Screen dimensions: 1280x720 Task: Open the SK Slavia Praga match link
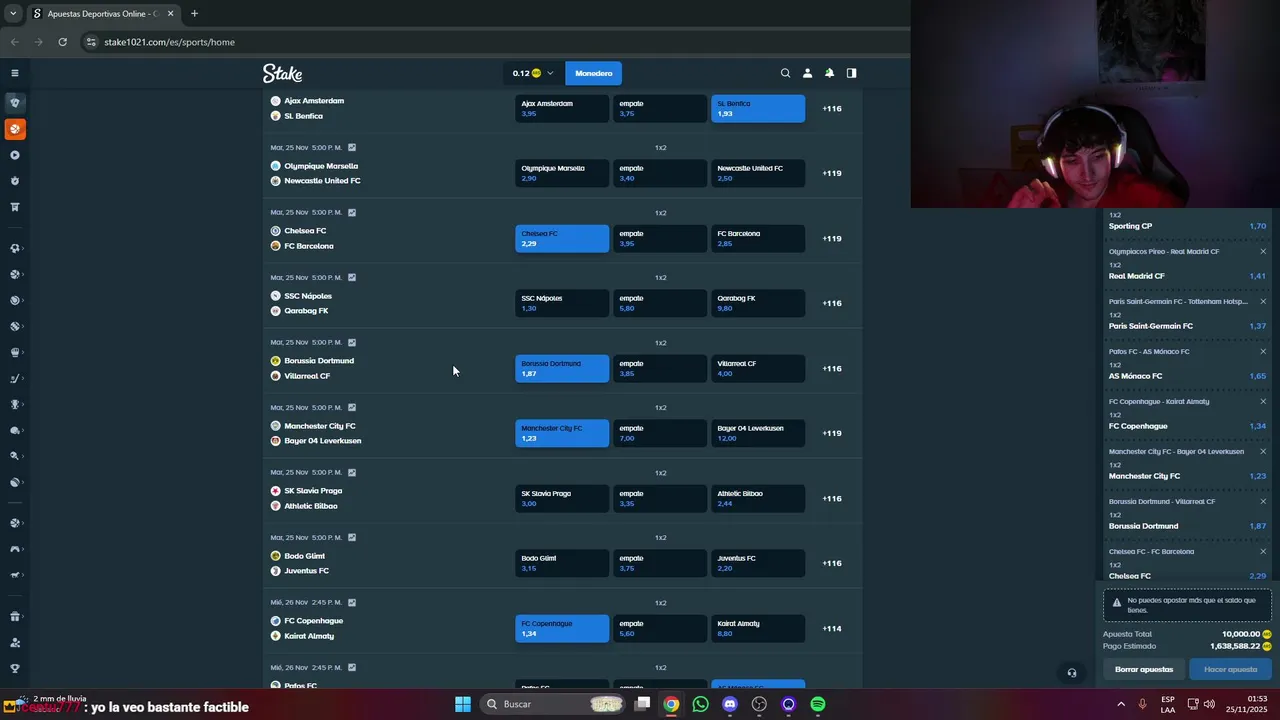point(313,491)
